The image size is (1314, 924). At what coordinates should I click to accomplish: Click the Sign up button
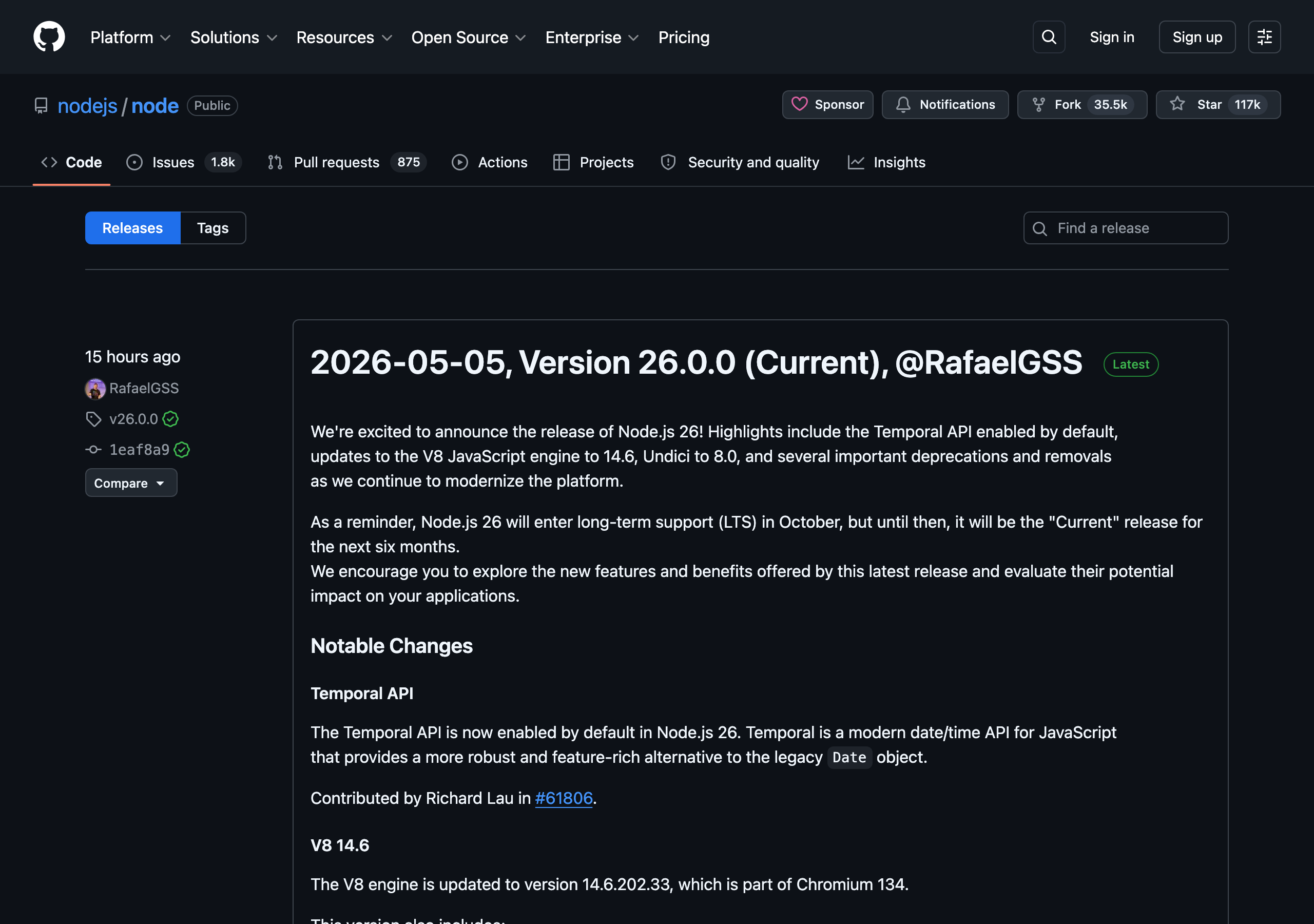click(1197, 37)
